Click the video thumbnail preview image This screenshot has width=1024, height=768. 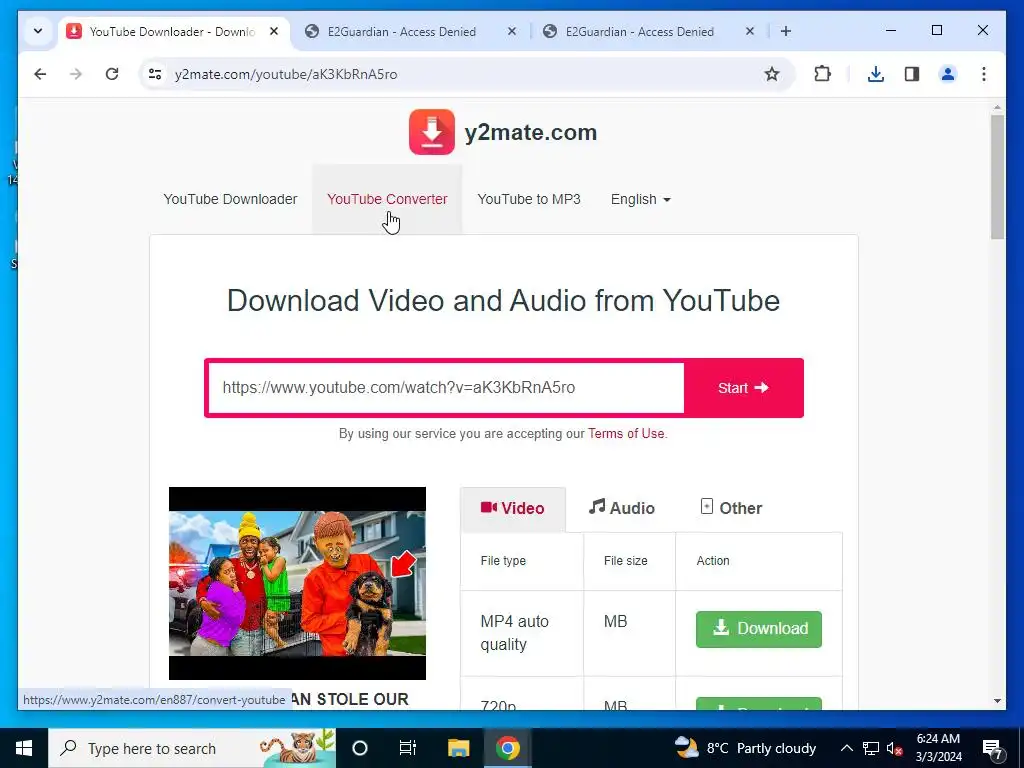297,583
